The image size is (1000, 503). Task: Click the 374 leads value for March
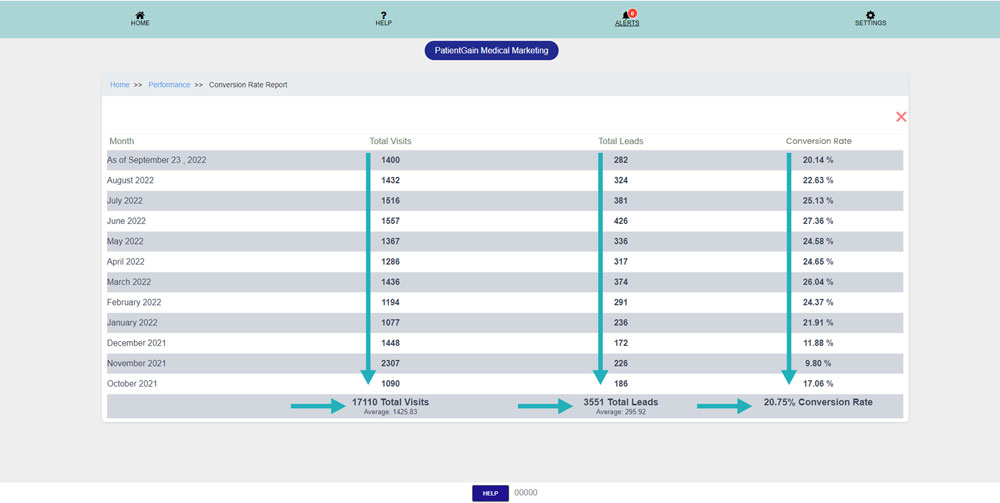(x=621, y=282)
